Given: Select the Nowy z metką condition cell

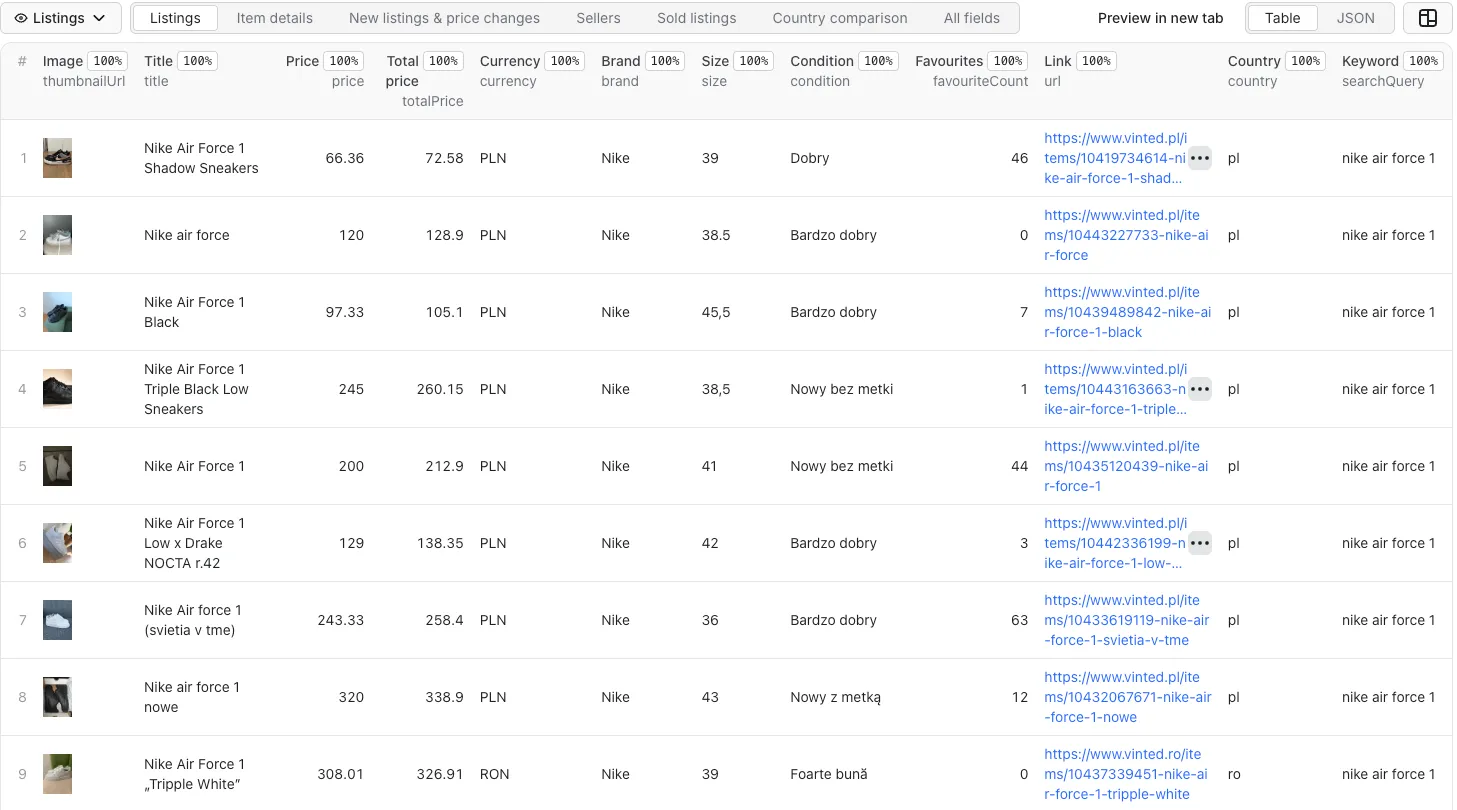Looking at the screenshot, I should (x=835, y=697).
